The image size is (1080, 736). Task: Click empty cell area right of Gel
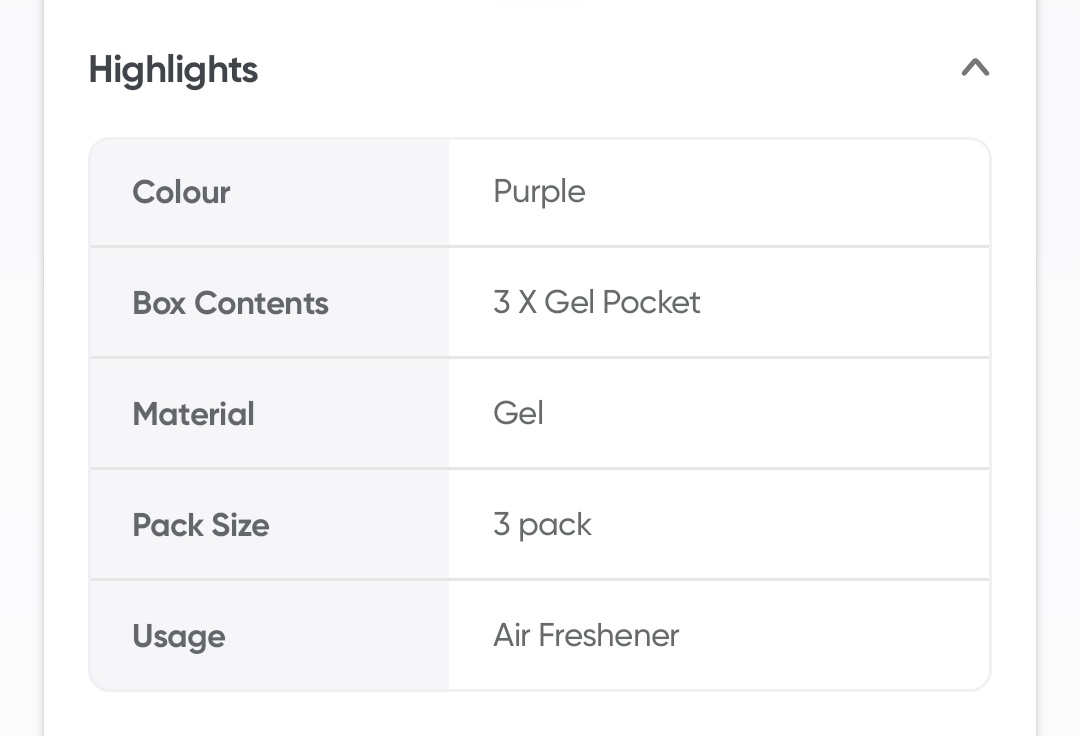click(x=780, y=414)
